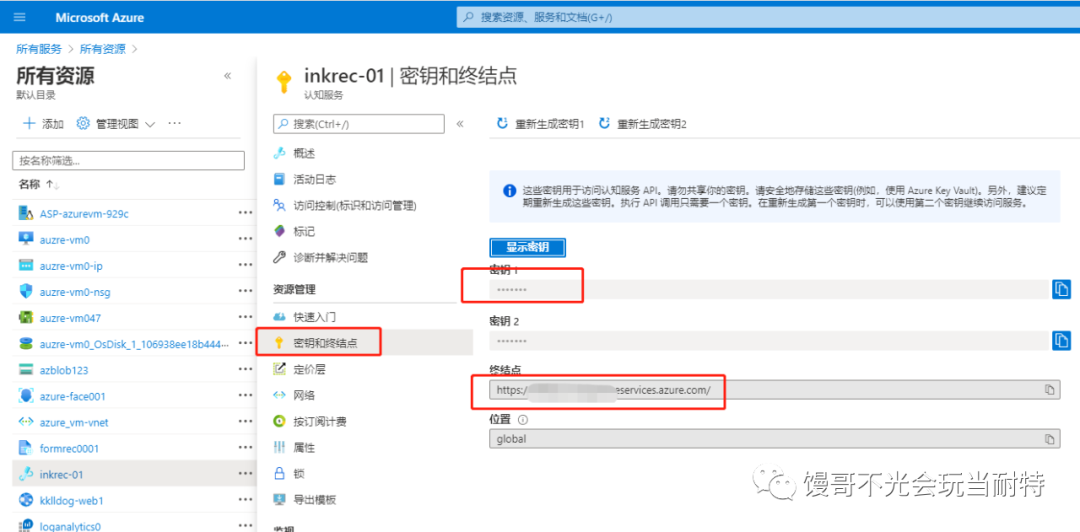Viewport: 1080px width, 532px height.
Task: Focus the 搜索(Ctrl+/) menu search box
Action: [359, 124]
